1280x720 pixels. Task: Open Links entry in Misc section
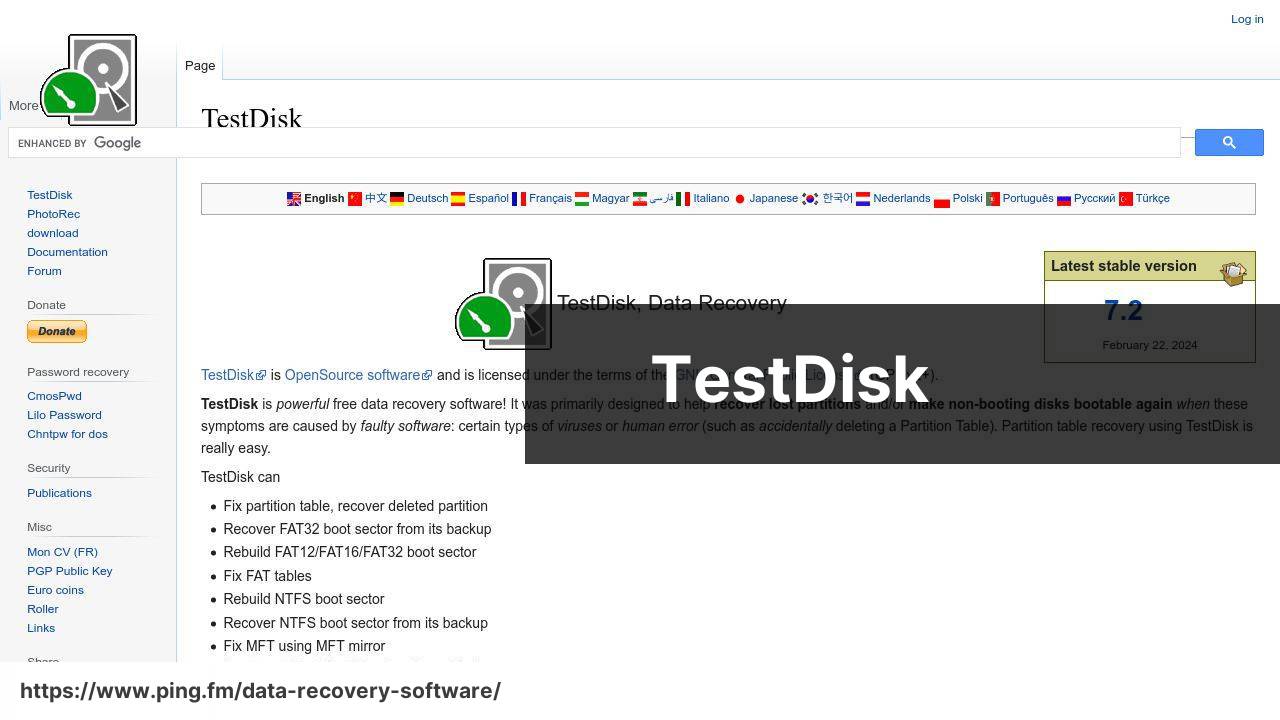pyautogui.click(x=41, y=628)
